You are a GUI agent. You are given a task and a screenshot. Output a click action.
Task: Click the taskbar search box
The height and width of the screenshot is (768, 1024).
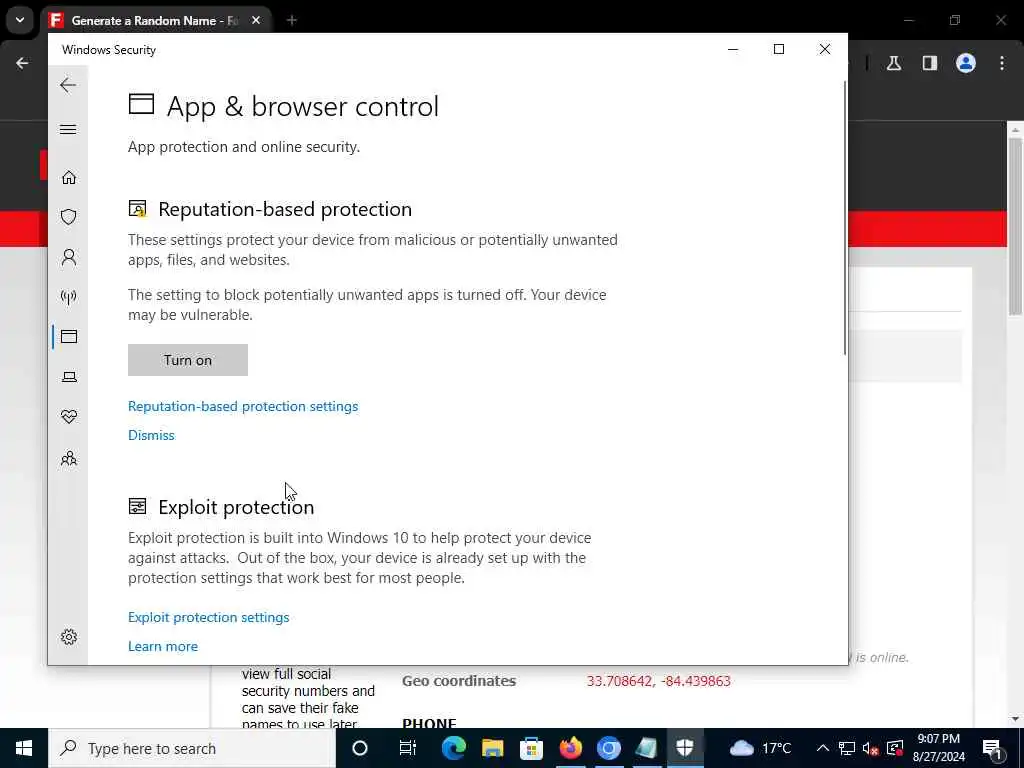[192, 748]
